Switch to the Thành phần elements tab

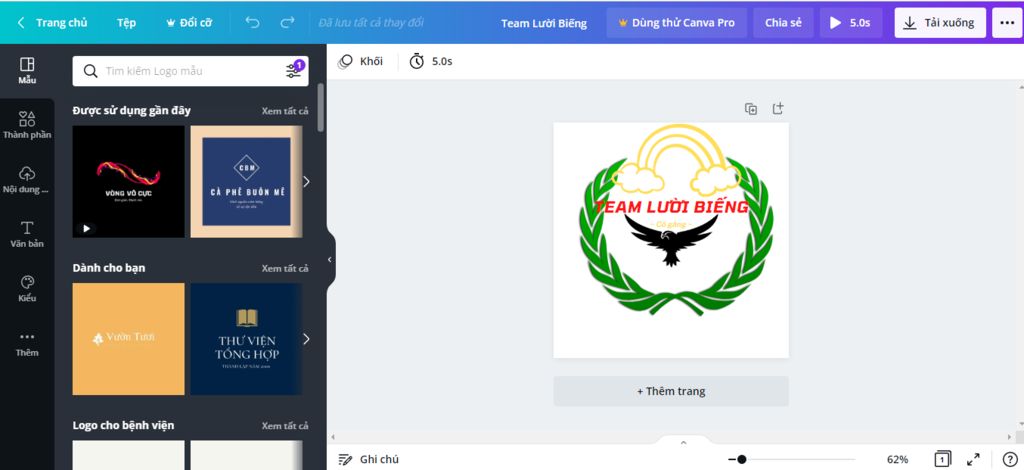click(x=27, y=125)
